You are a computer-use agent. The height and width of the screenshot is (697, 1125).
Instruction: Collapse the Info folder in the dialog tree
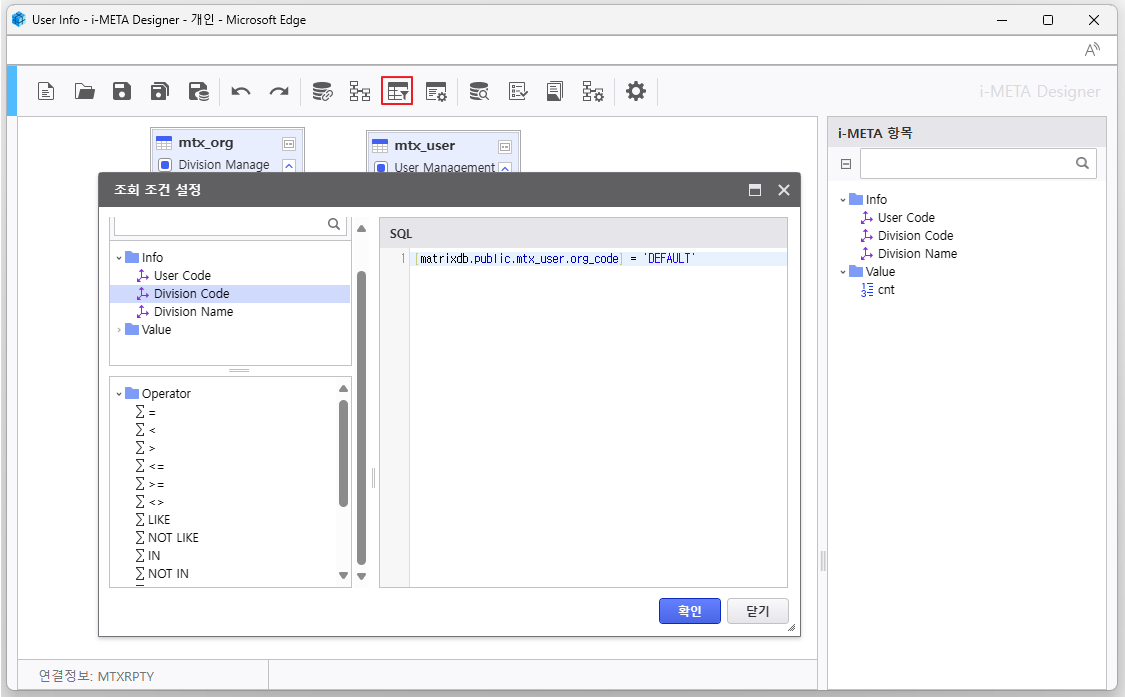point(119,258)
